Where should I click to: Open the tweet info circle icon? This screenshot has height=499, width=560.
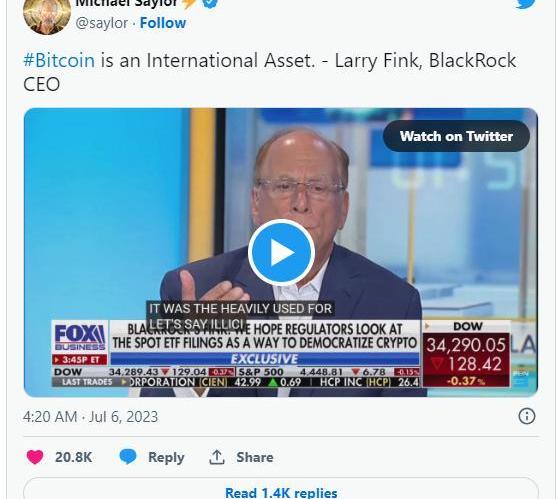coord(527,416)
